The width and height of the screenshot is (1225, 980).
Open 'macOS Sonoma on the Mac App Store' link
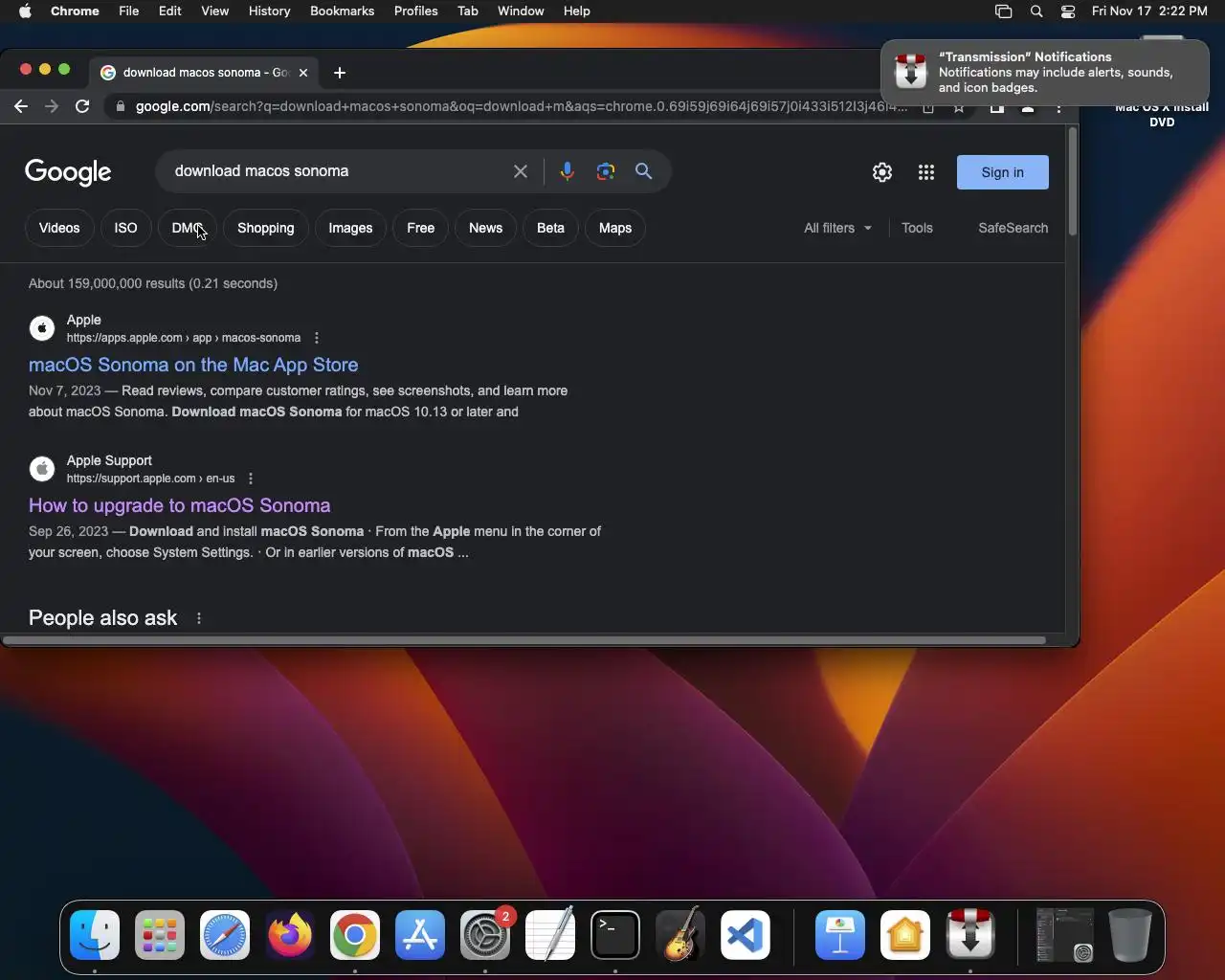[x=193, y=365]
